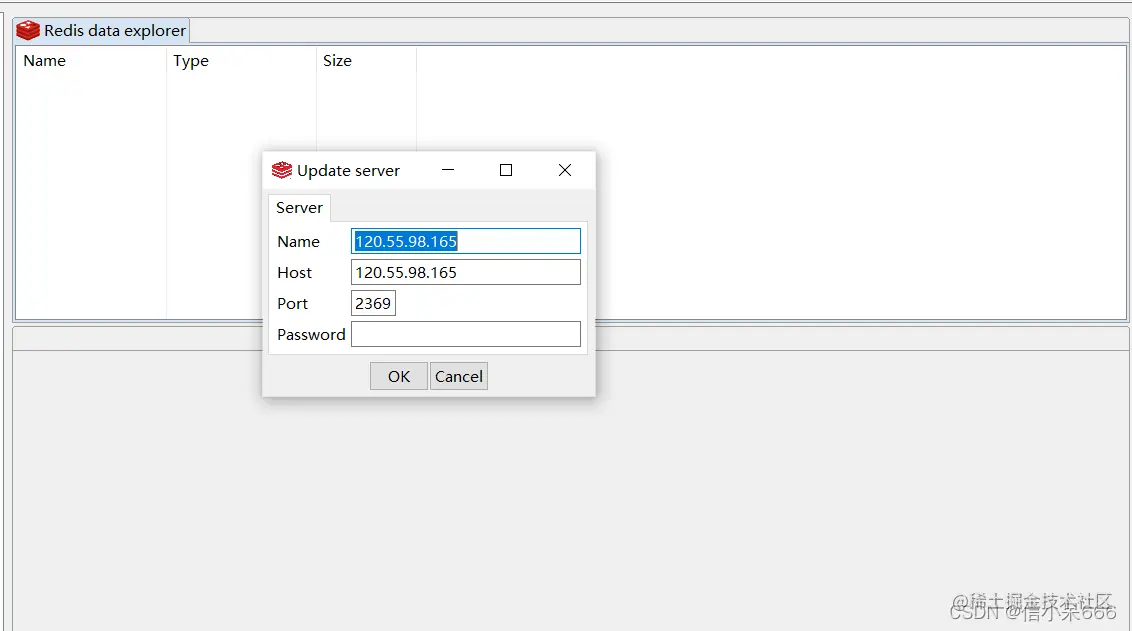The height and width of the screenshot is (631, 1132).
Task: Select the Server tab in Update server dialog
Action: pos(300,208)
